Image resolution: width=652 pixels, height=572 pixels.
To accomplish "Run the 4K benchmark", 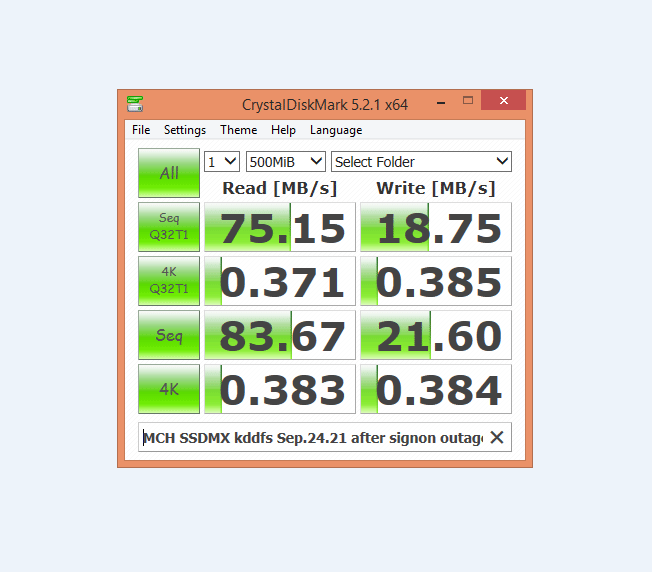I will [169, 389].
